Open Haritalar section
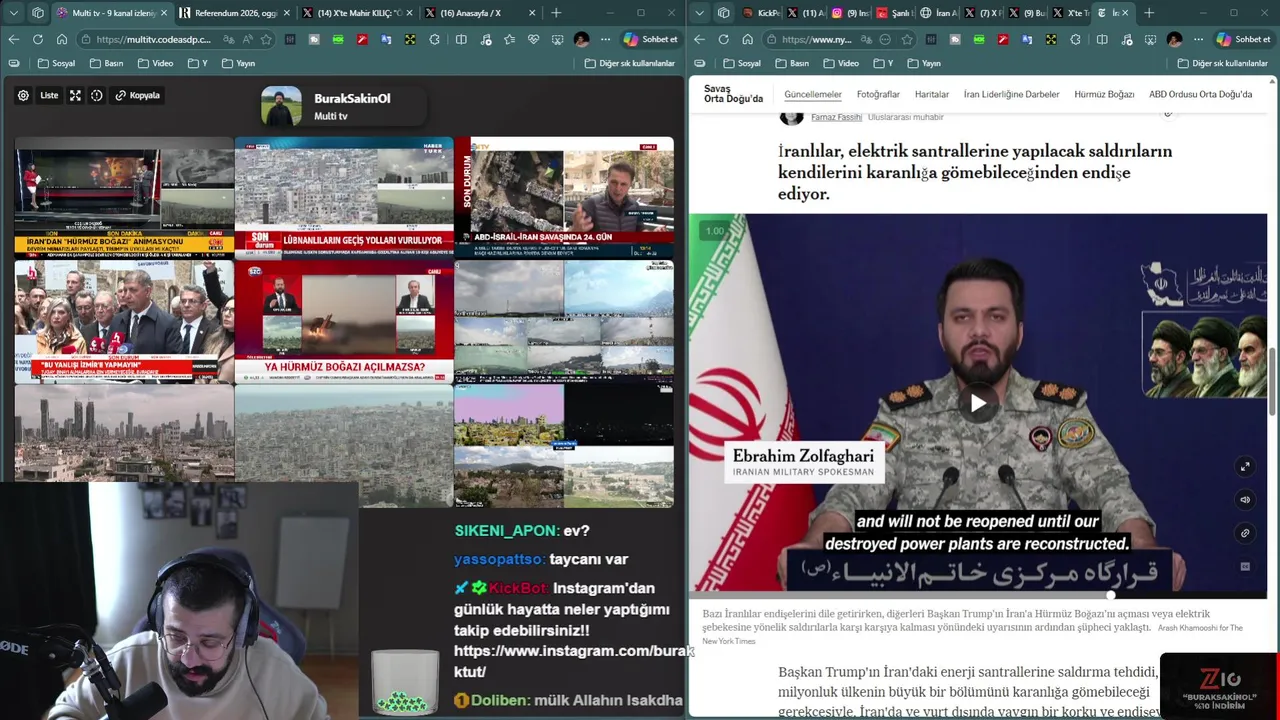The height and width of the screenshot is (720, 1280). coord(932,94)
